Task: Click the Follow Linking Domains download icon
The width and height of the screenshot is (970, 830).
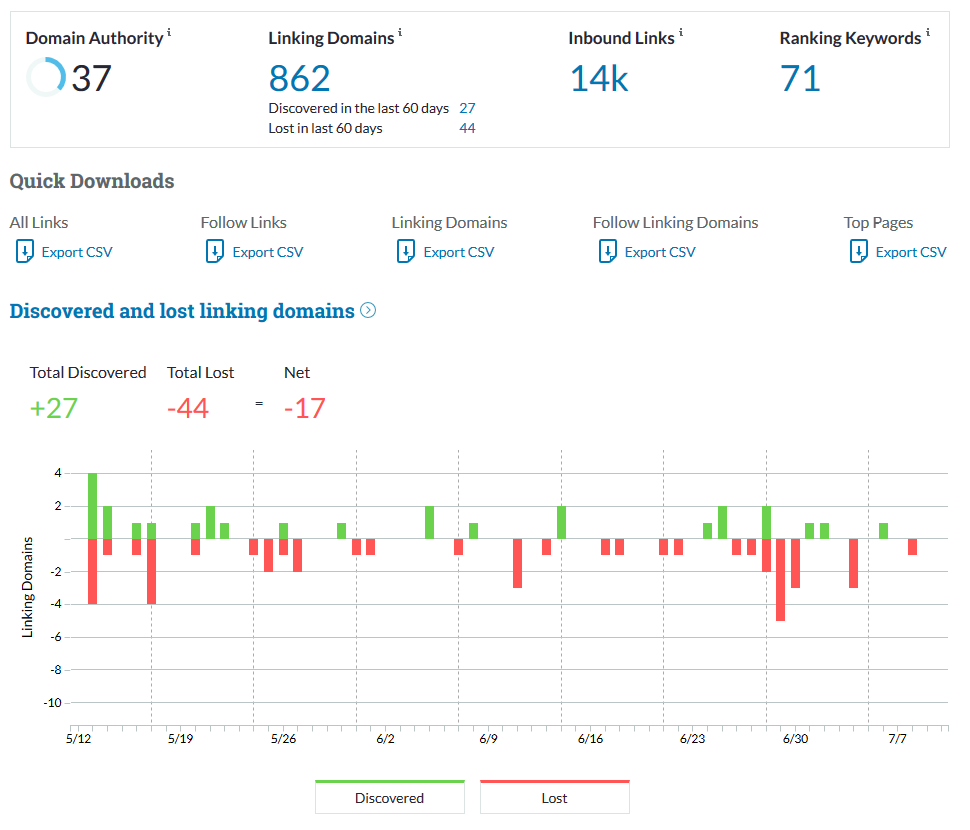Action: (x=607, y=252)
